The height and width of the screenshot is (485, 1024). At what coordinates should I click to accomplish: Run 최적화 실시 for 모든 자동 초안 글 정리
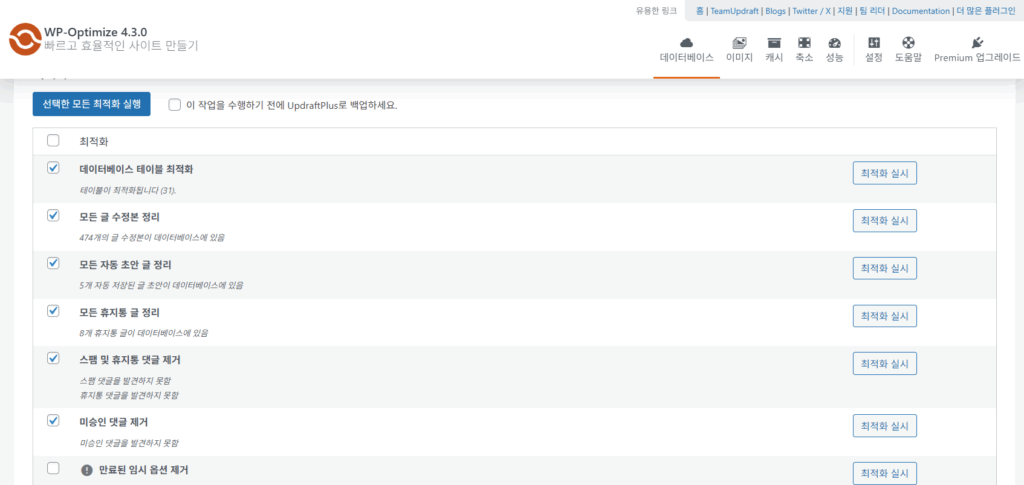(x=885, y=268)
